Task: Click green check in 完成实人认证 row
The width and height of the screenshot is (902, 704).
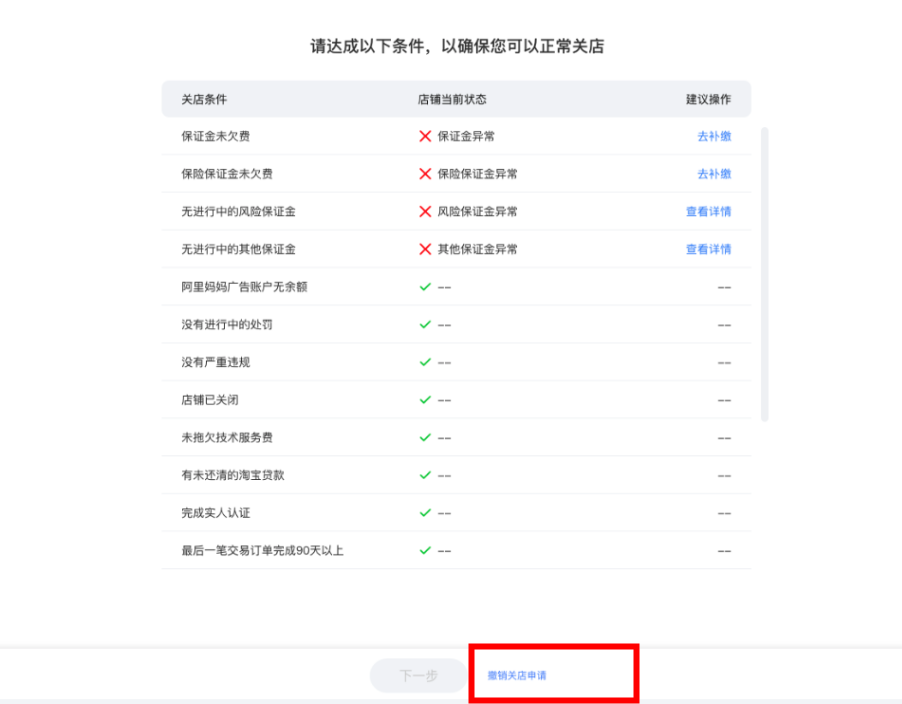Action: click(425, 513)
